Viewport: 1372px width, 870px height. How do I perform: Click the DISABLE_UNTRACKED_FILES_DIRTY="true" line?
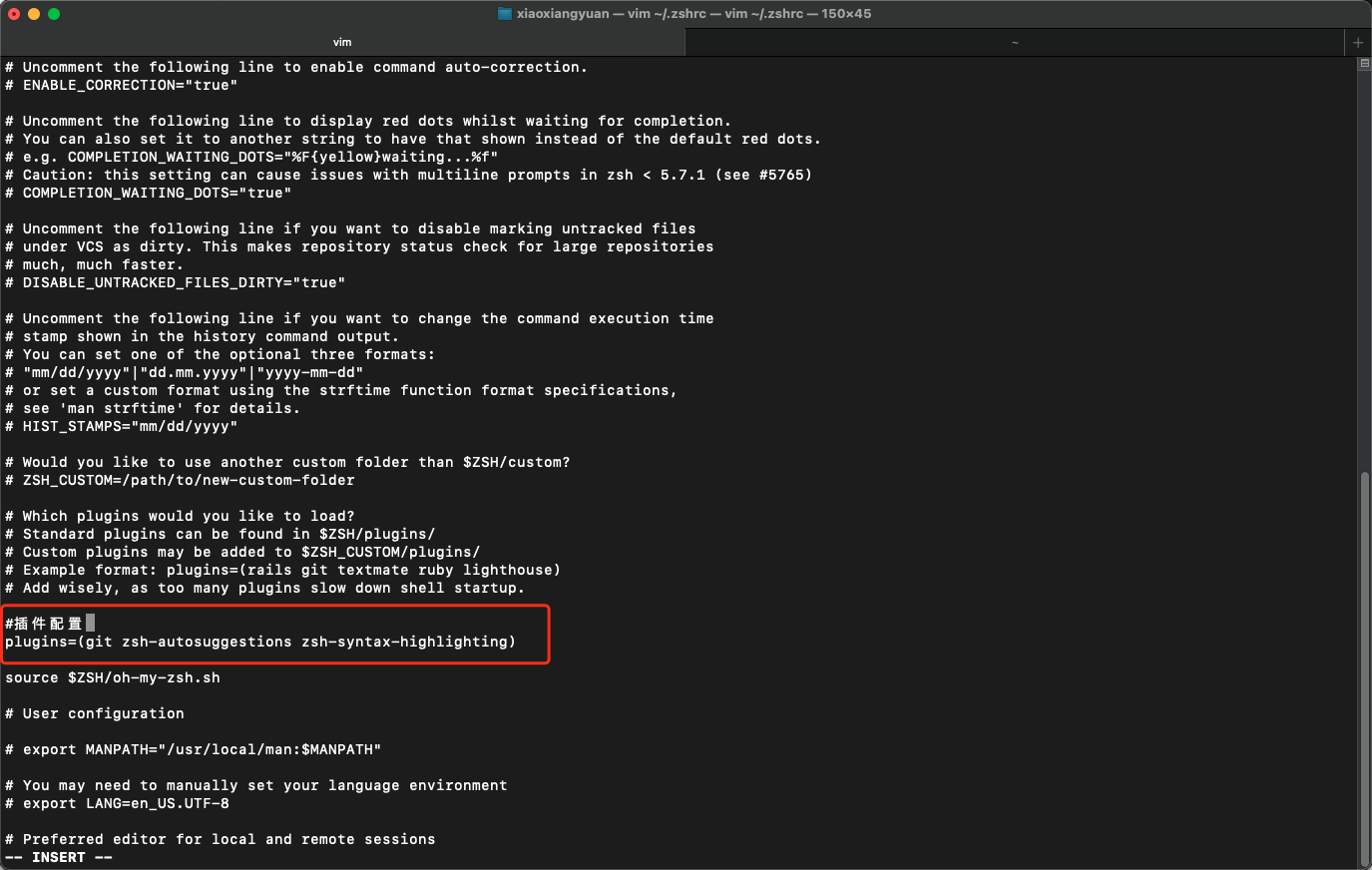pyautogui.click(x=176, y=282)
